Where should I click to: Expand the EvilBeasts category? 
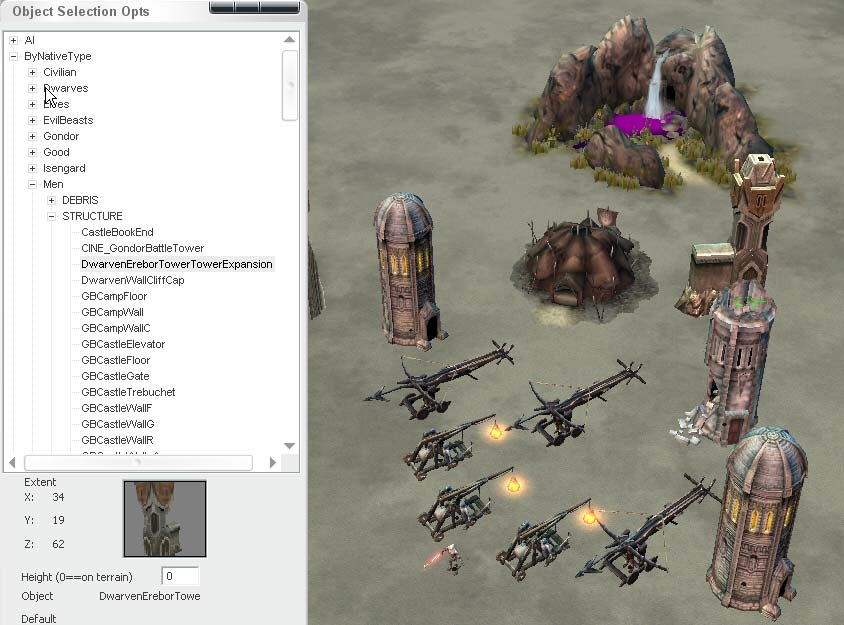32,121
